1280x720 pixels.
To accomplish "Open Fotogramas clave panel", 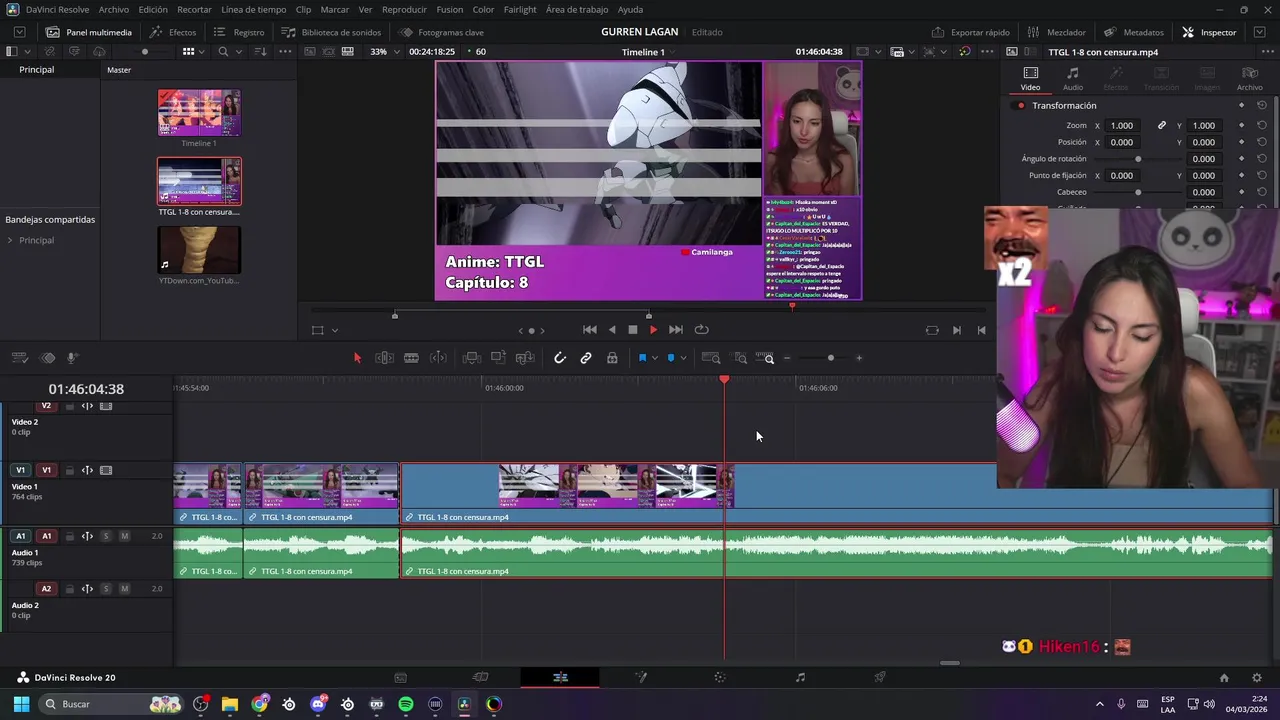I will (441, 32).
